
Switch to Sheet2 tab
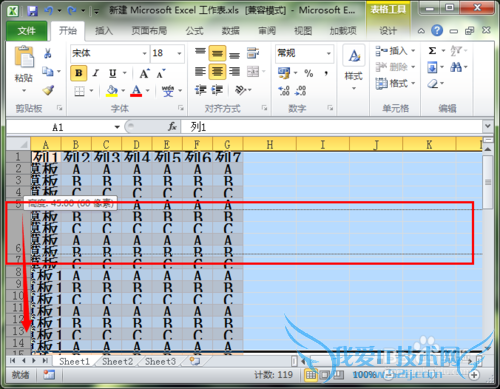point(117,362)
